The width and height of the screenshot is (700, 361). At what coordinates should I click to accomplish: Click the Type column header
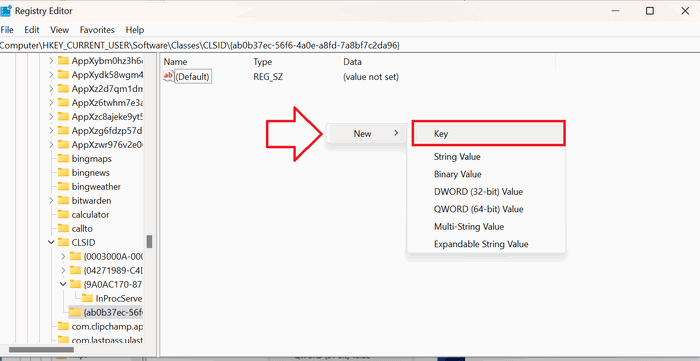(x=262, y=62)
